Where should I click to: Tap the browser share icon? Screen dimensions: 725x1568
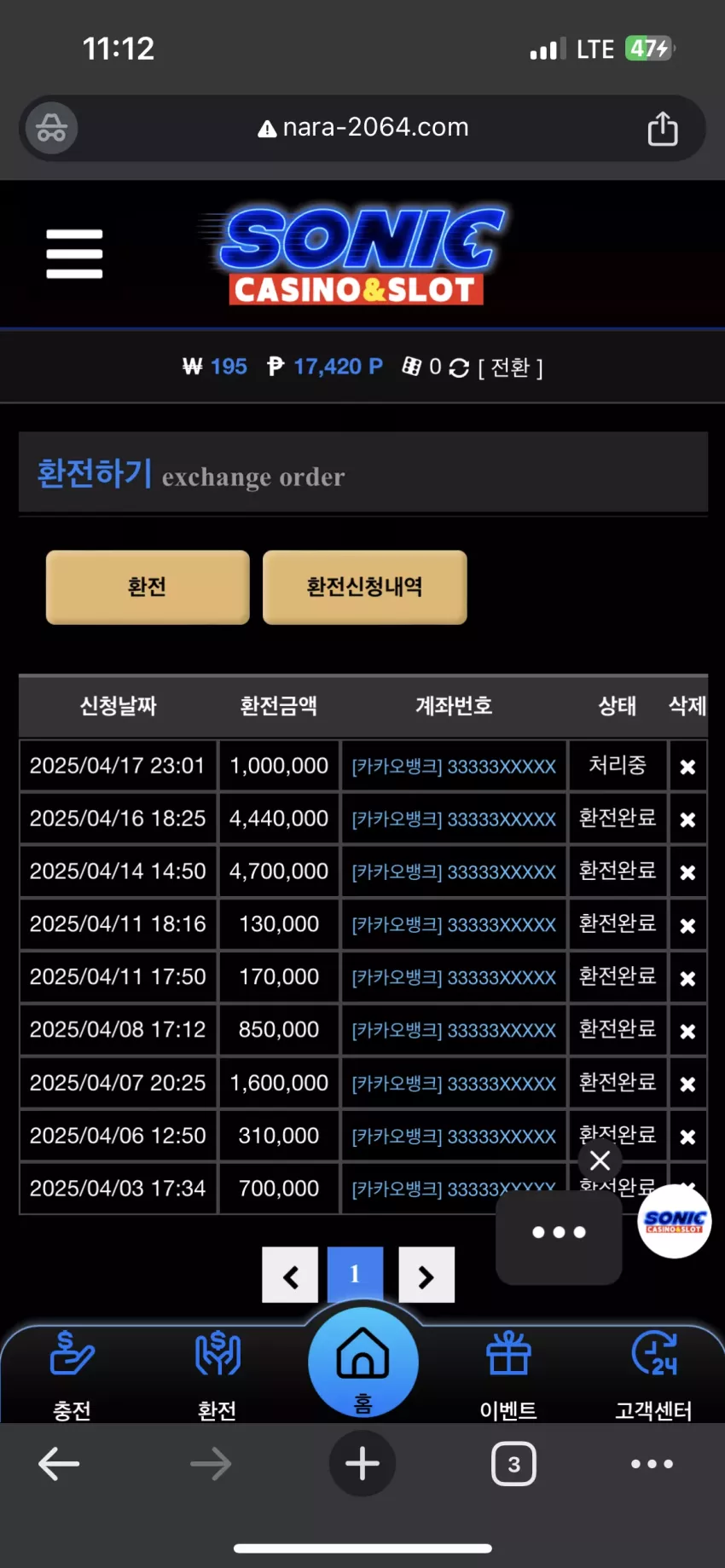663,129
